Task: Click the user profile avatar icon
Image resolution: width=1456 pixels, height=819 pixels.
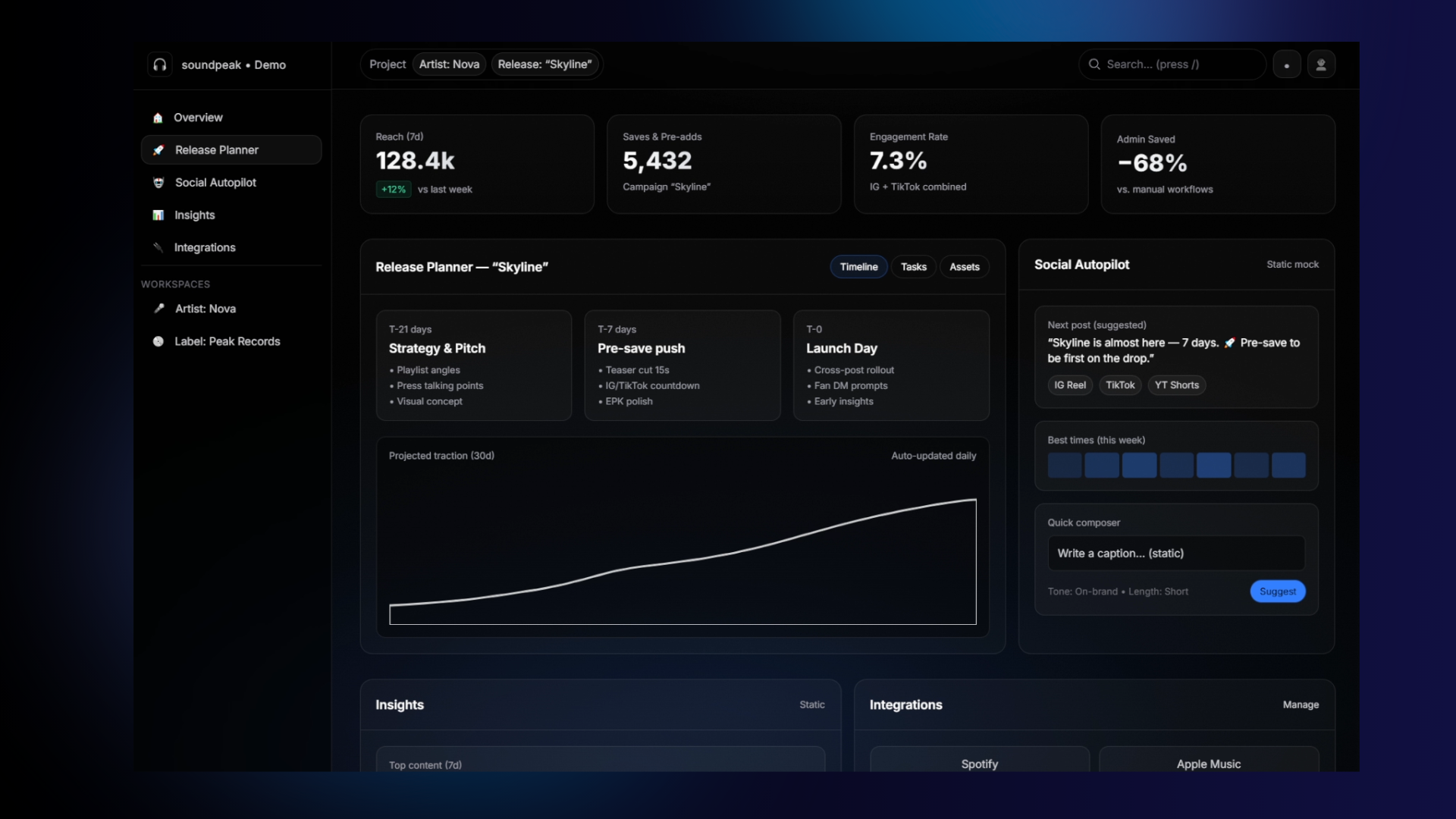Action: click(x=1321, y=64)
